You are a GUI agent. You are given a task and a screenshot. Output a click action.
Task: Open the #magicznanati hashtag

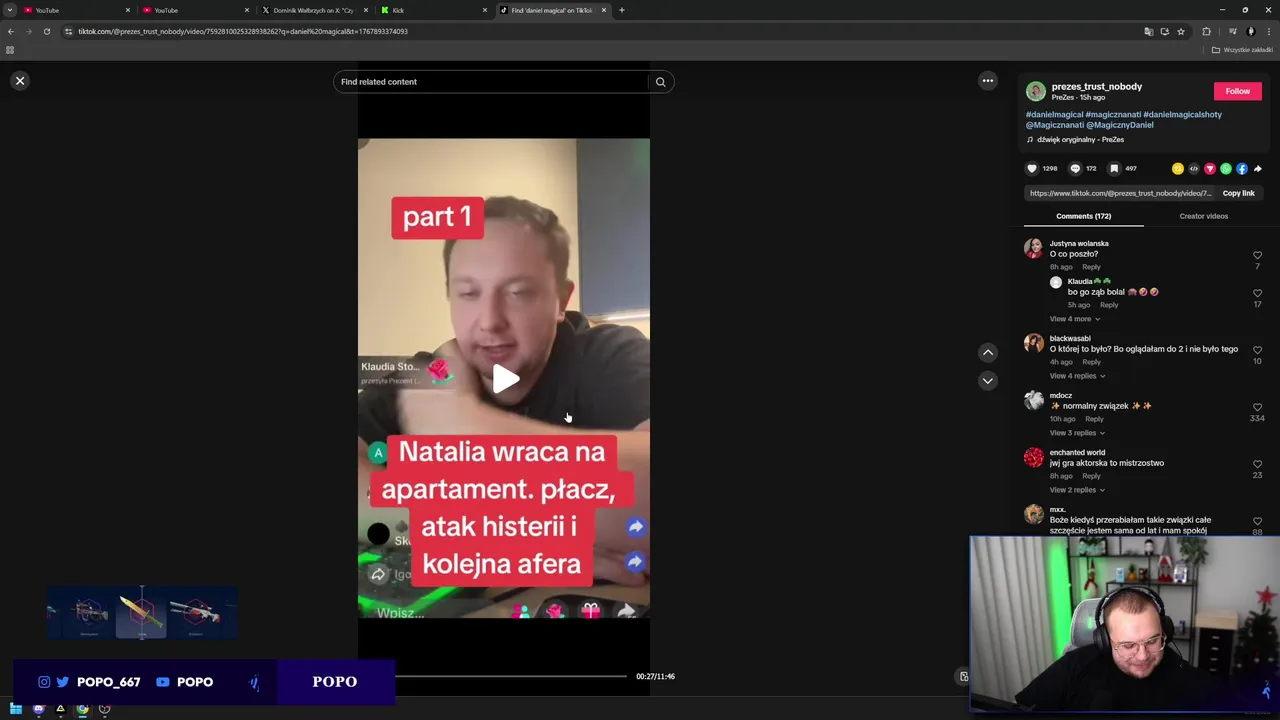tap(1113, 114)
